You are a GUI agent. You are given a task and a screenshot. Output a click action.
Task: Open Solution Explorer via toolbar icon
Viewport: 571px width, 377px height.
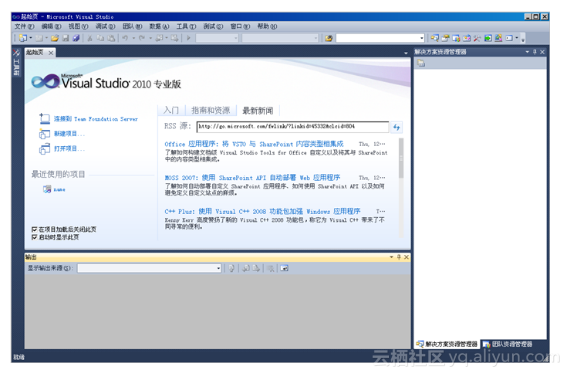pyautogui.click(x=434, y=38)
